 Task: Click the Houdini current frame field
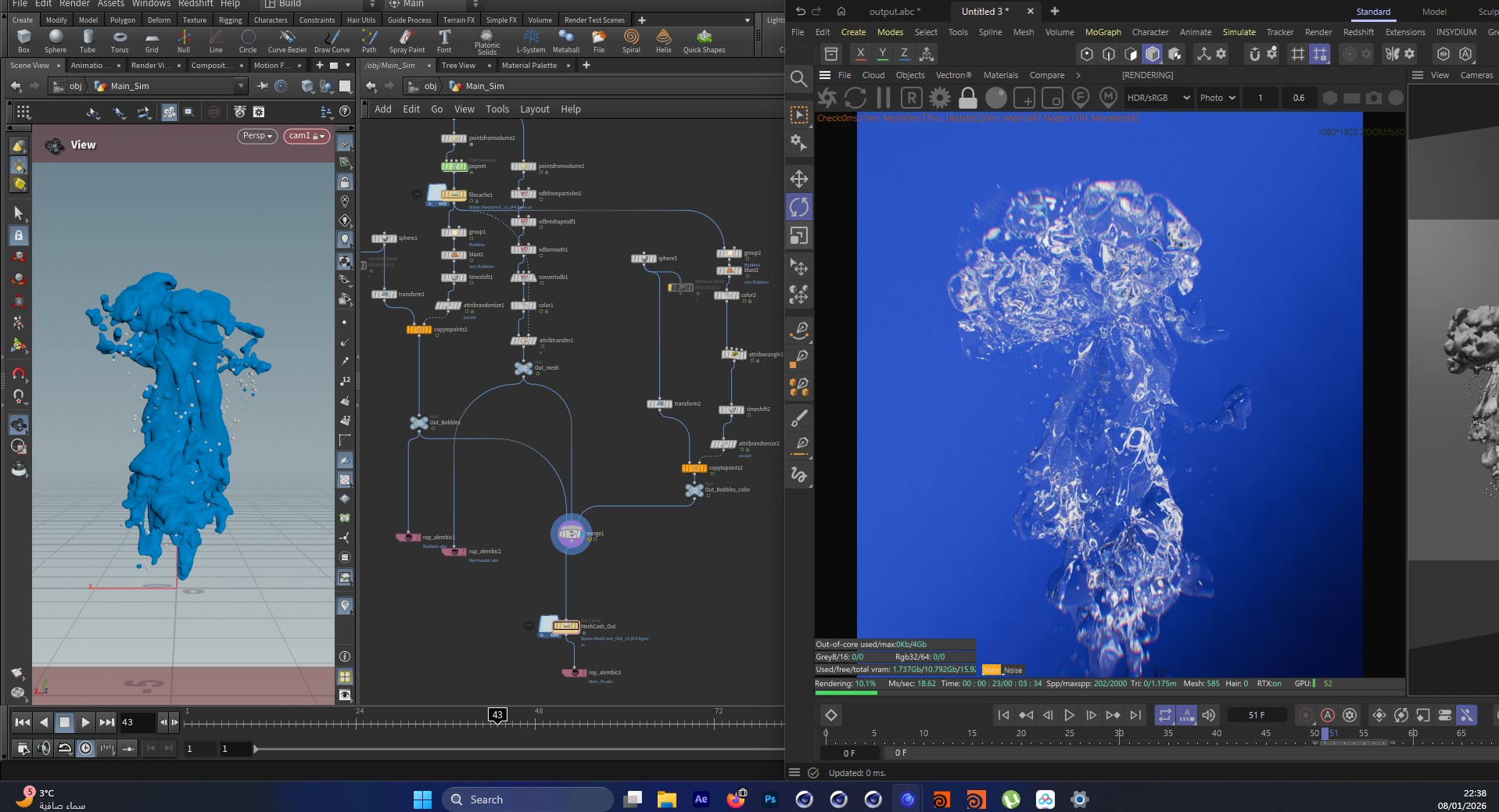pyautogui.click(x=137, y=722)
